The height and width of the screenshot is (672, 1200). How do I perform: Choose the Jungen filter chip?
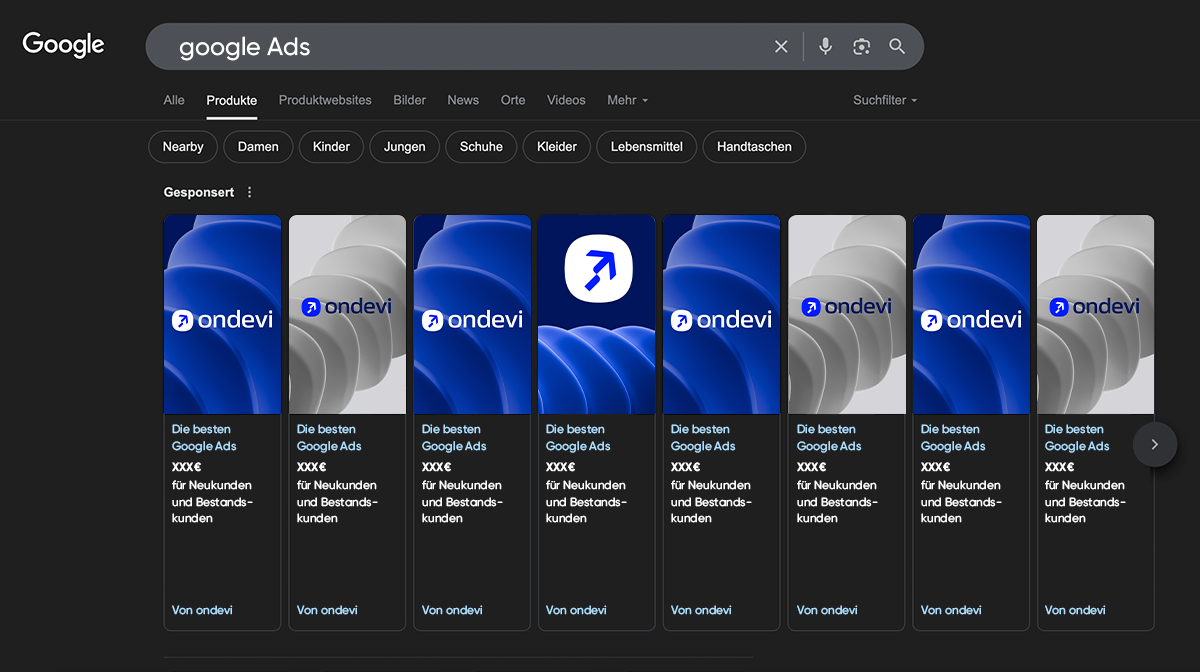[405, 147]
